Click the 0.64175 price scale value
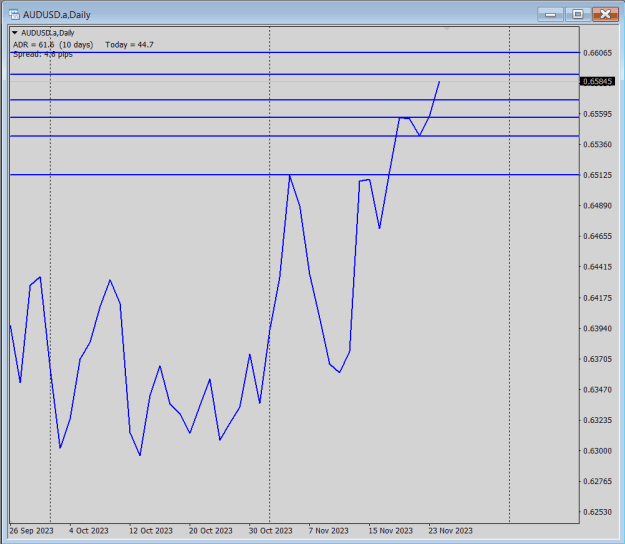 coord(597,298)
